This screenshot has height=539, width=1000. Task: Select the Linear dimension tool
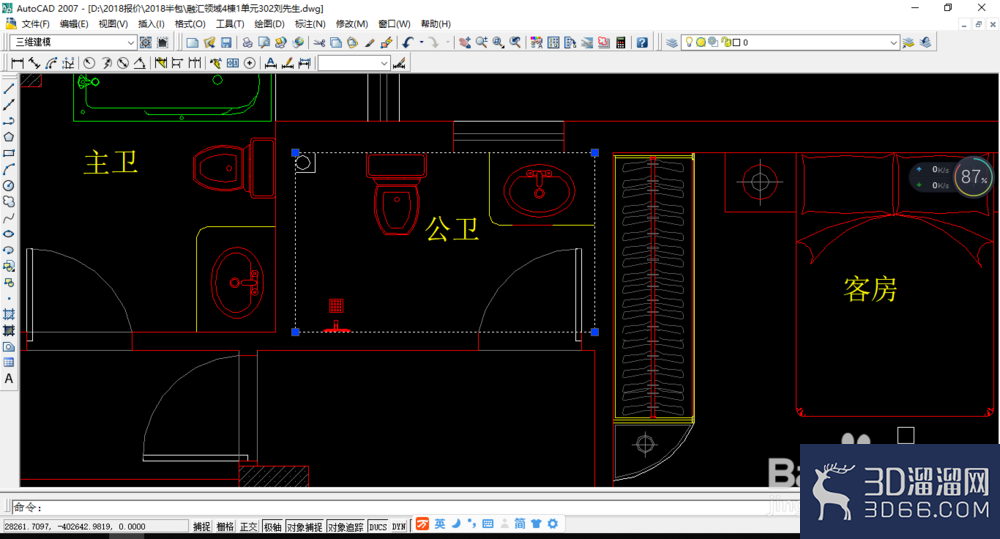(x=17, y=63)
